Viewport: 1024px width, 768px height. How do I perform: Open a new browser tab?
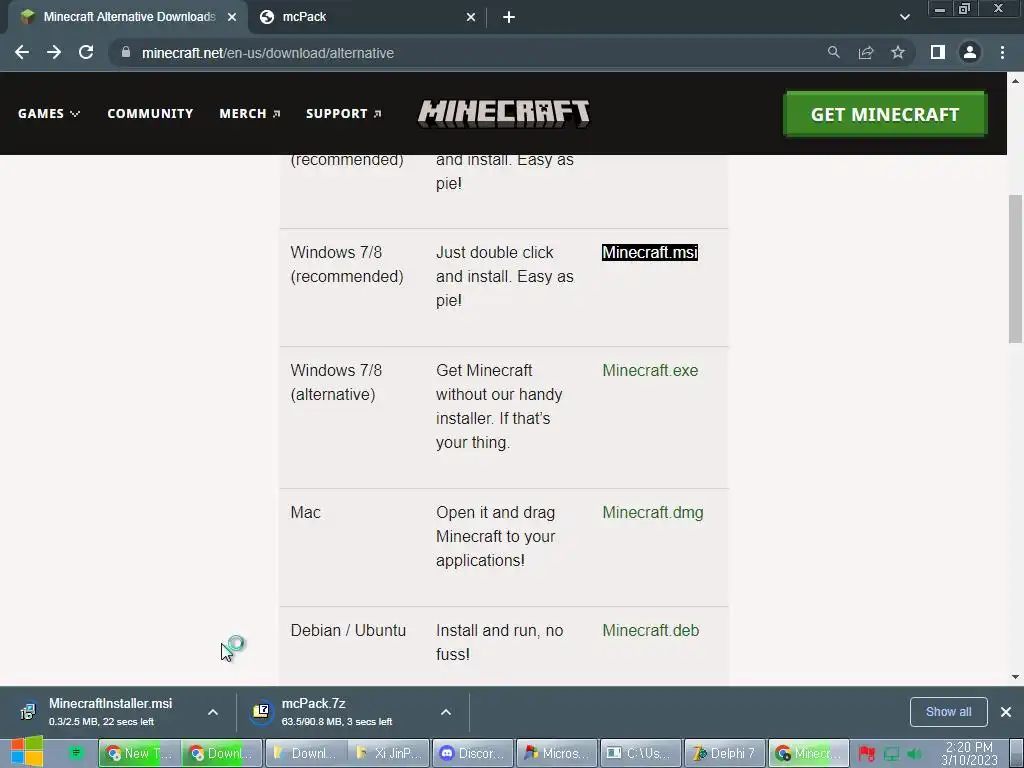point(509,17)
